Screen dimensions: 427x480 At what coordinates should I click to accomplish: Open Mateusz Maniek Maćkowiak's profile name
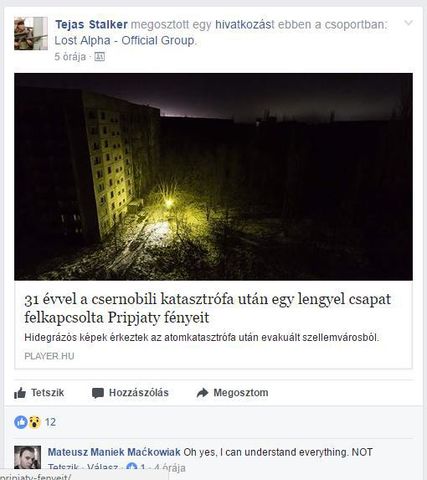pos(114,452)
